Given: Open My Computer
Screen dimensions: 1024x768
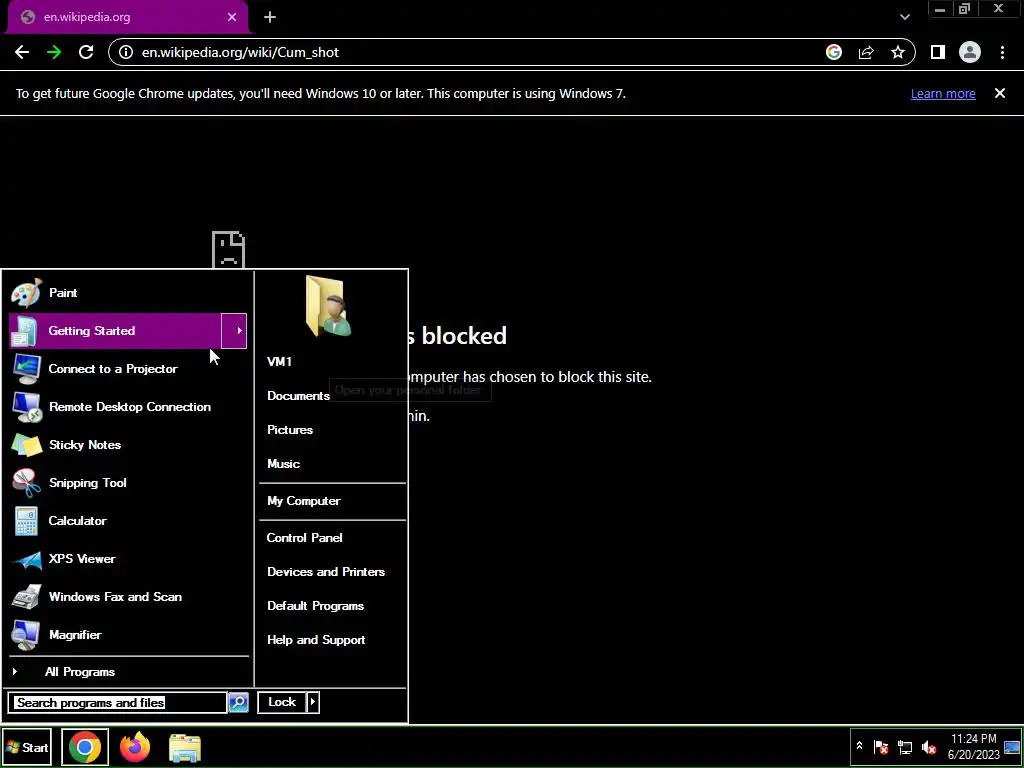Looking at the screenshot, I should (332, 501).
